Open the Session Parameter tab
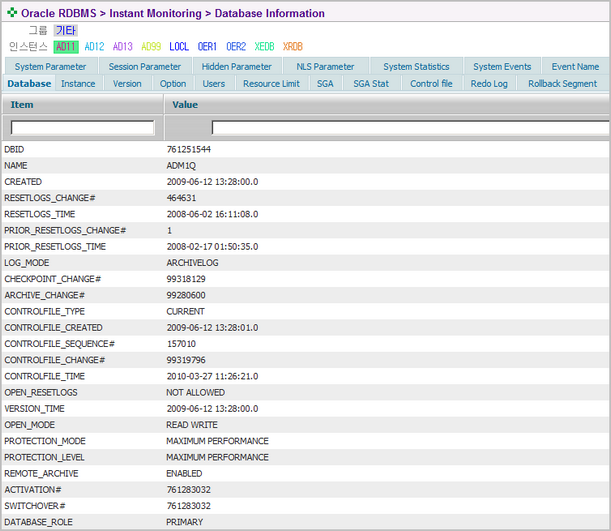 point(146,67)
